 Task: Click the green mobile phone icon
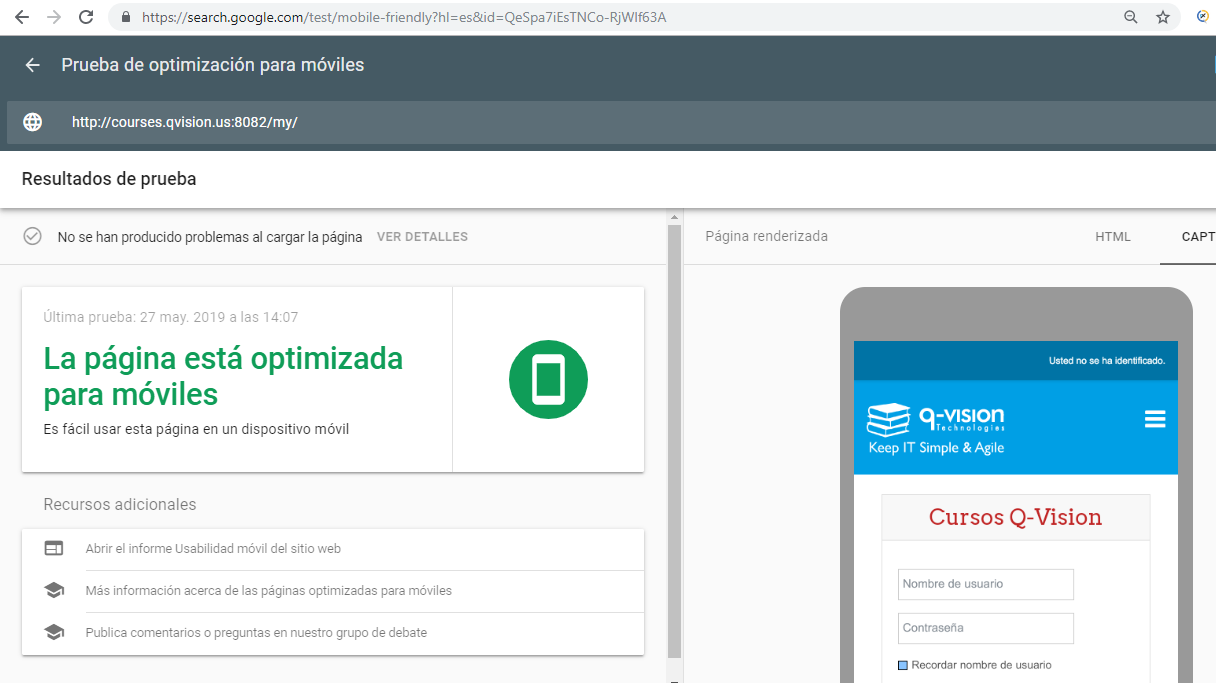point(548,380)
